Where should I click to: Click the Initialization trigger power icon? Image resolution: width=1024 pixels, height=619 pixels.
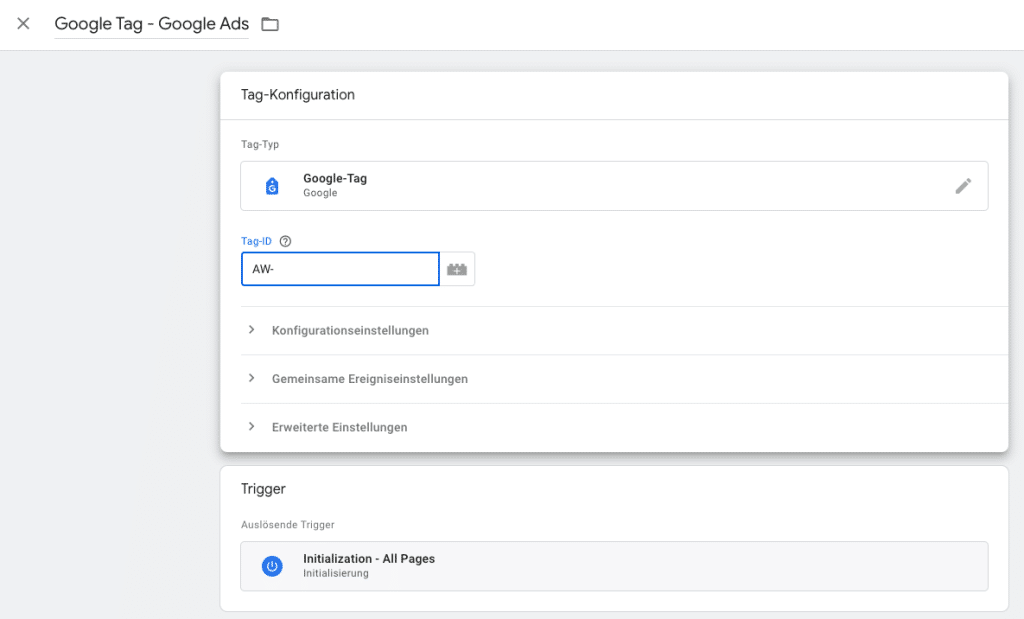pyautogui.click(x=272, y=566)
